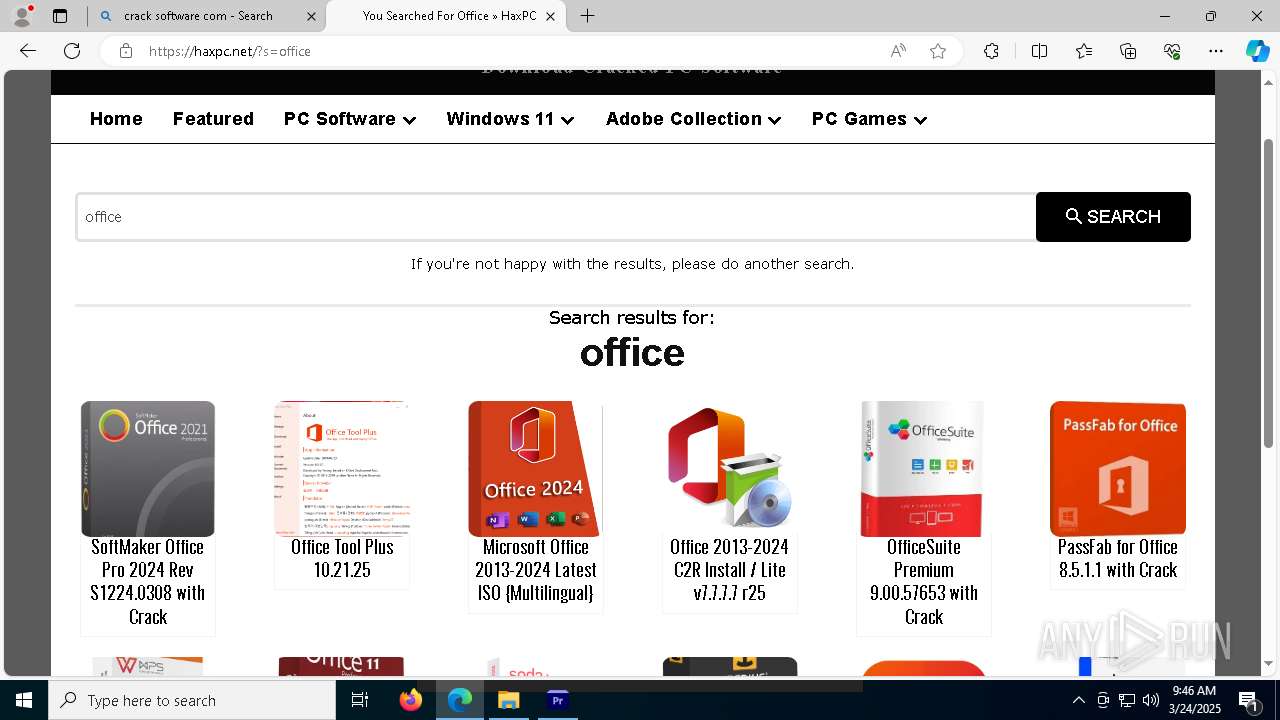Open File Explorer from the taskbar

(509, 700)
